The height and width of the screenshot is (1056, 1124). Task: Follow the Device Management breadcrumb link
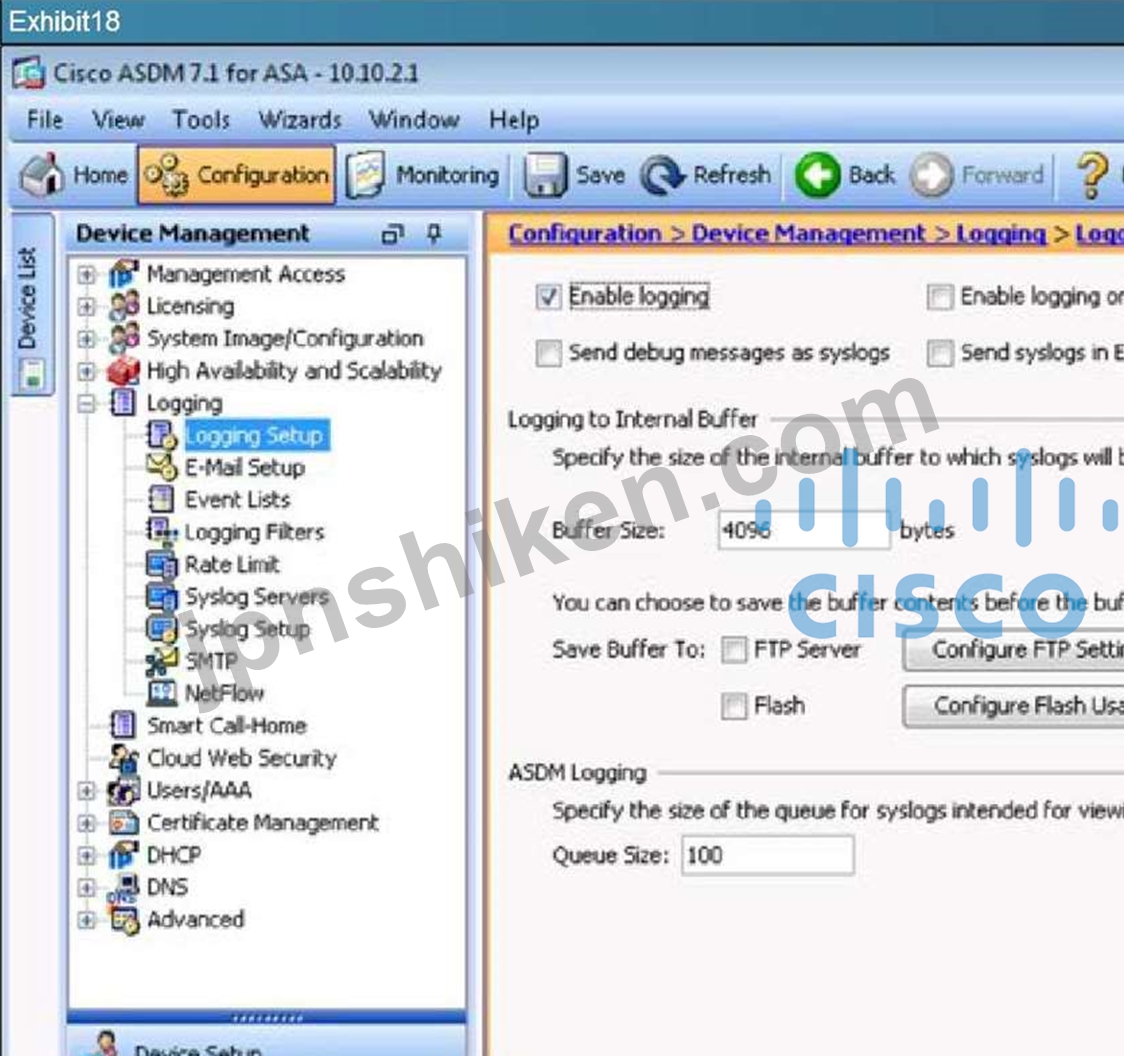pyautogui.click(x=809, y=234)
